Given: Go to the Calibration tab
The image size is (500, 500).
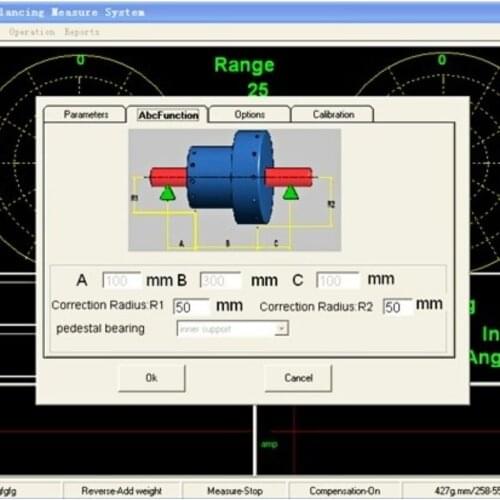Looking at the screenshot, I should (333, 114).
